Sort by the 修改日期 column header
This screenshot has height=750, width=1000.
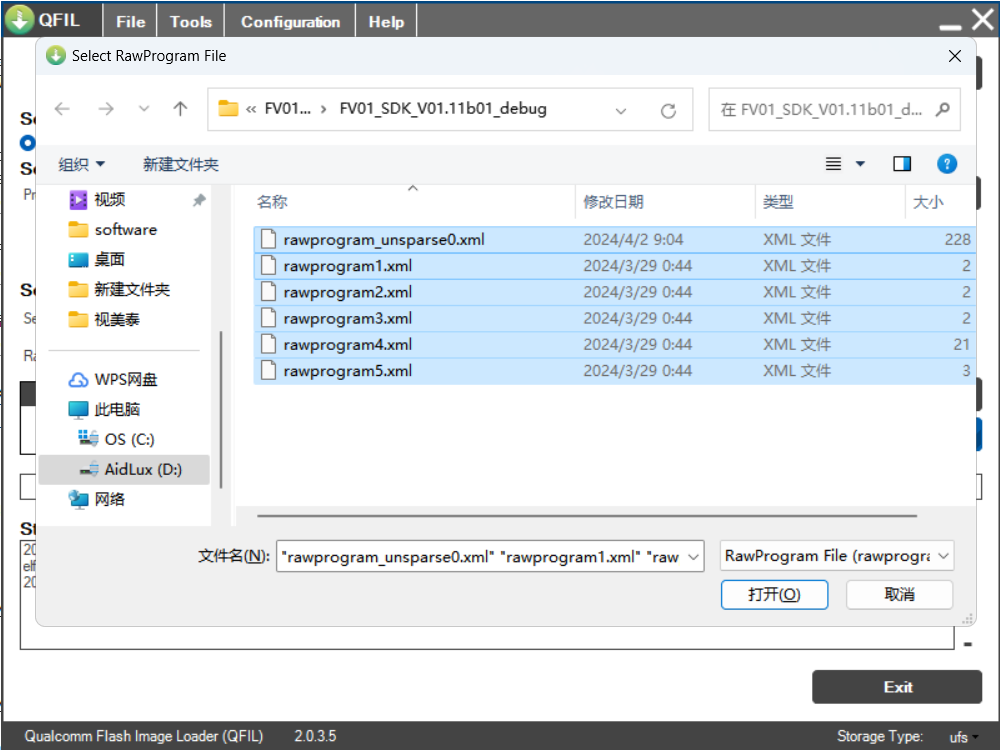613,202
